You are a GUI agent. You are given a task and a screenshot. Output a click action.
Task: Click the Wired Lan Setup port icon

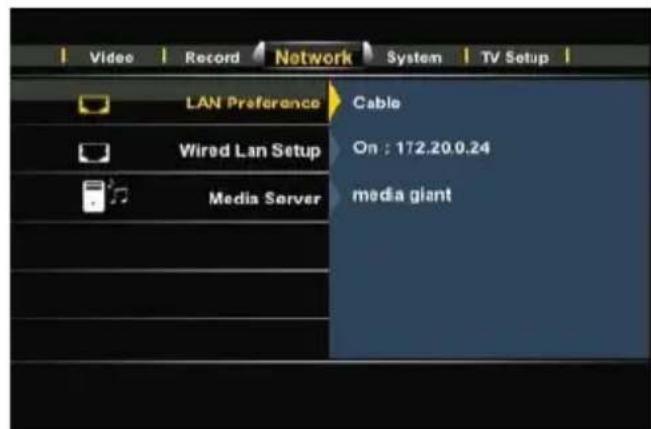tap(94, 153)
